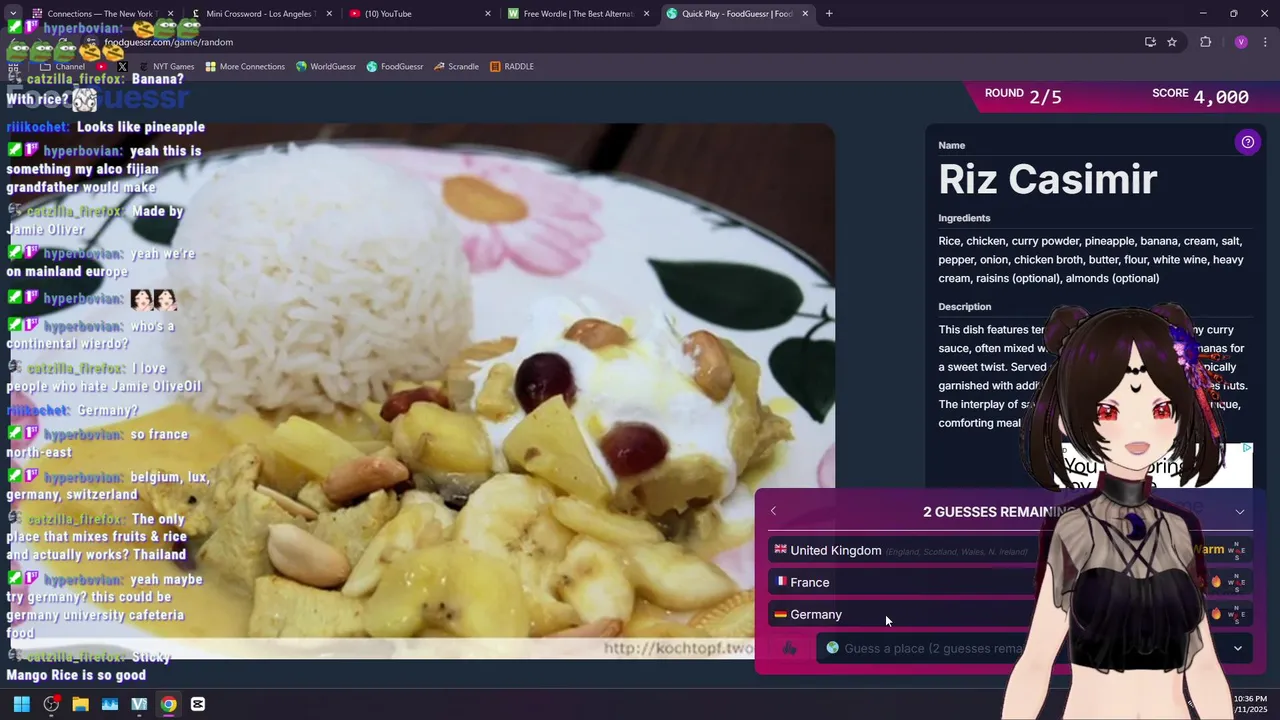
Task: Open the Windows Start menu
Action: [x=21, y=704]
